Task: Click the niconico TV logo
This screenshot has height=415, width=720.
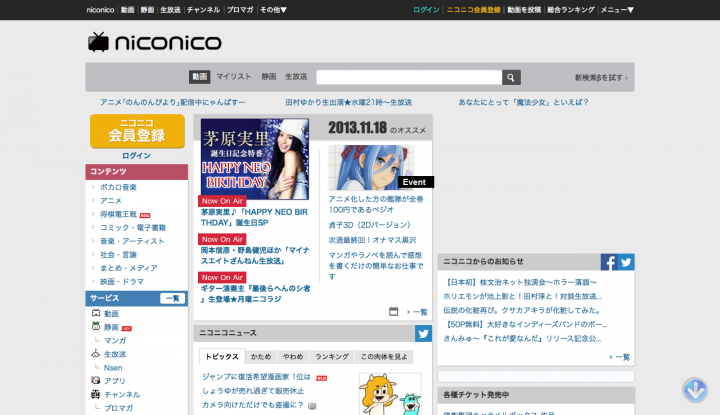Action: pos(154,42)
